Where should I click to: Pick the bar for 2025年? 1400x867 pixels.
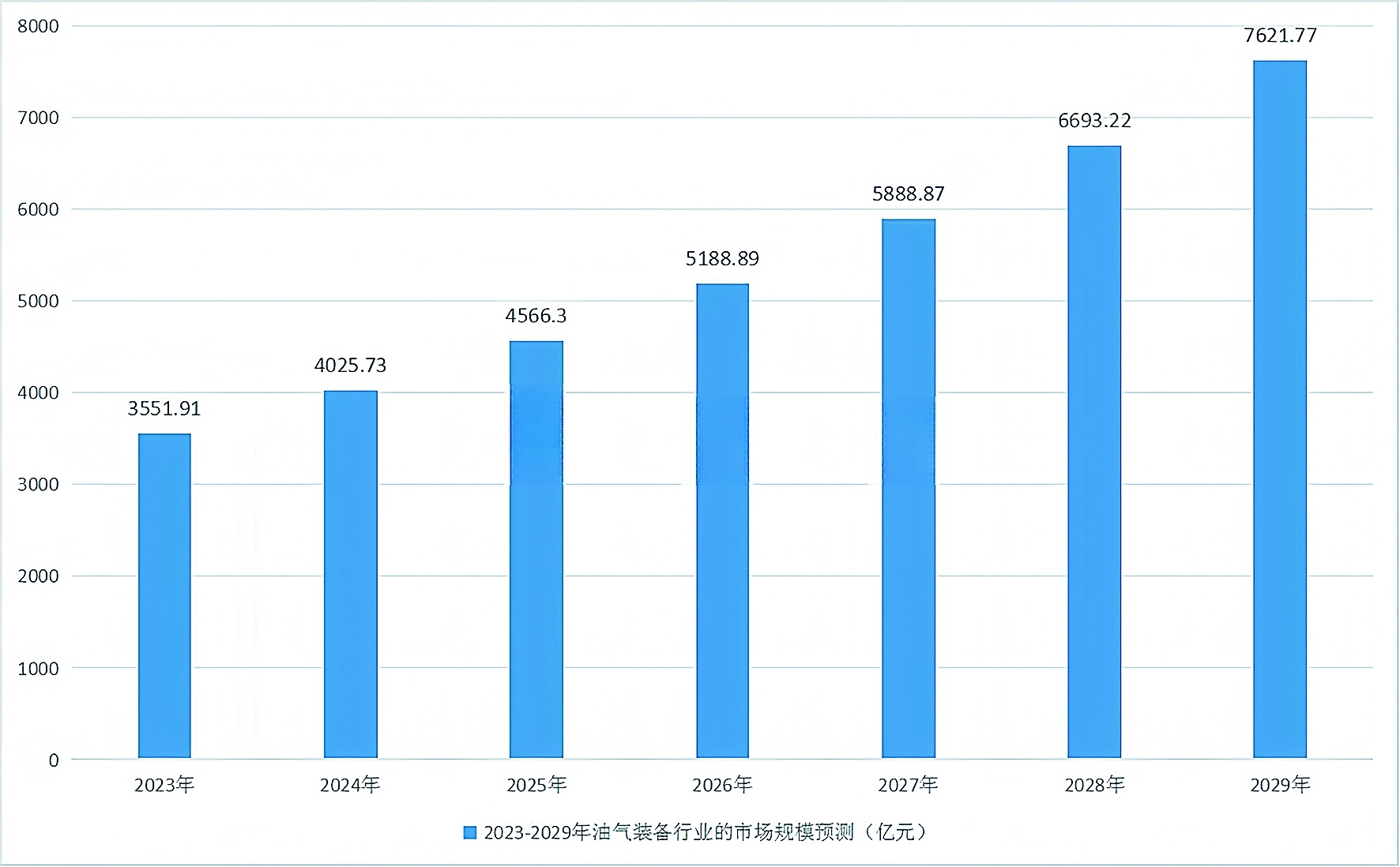pyautogui.click(x=536, y=550)
